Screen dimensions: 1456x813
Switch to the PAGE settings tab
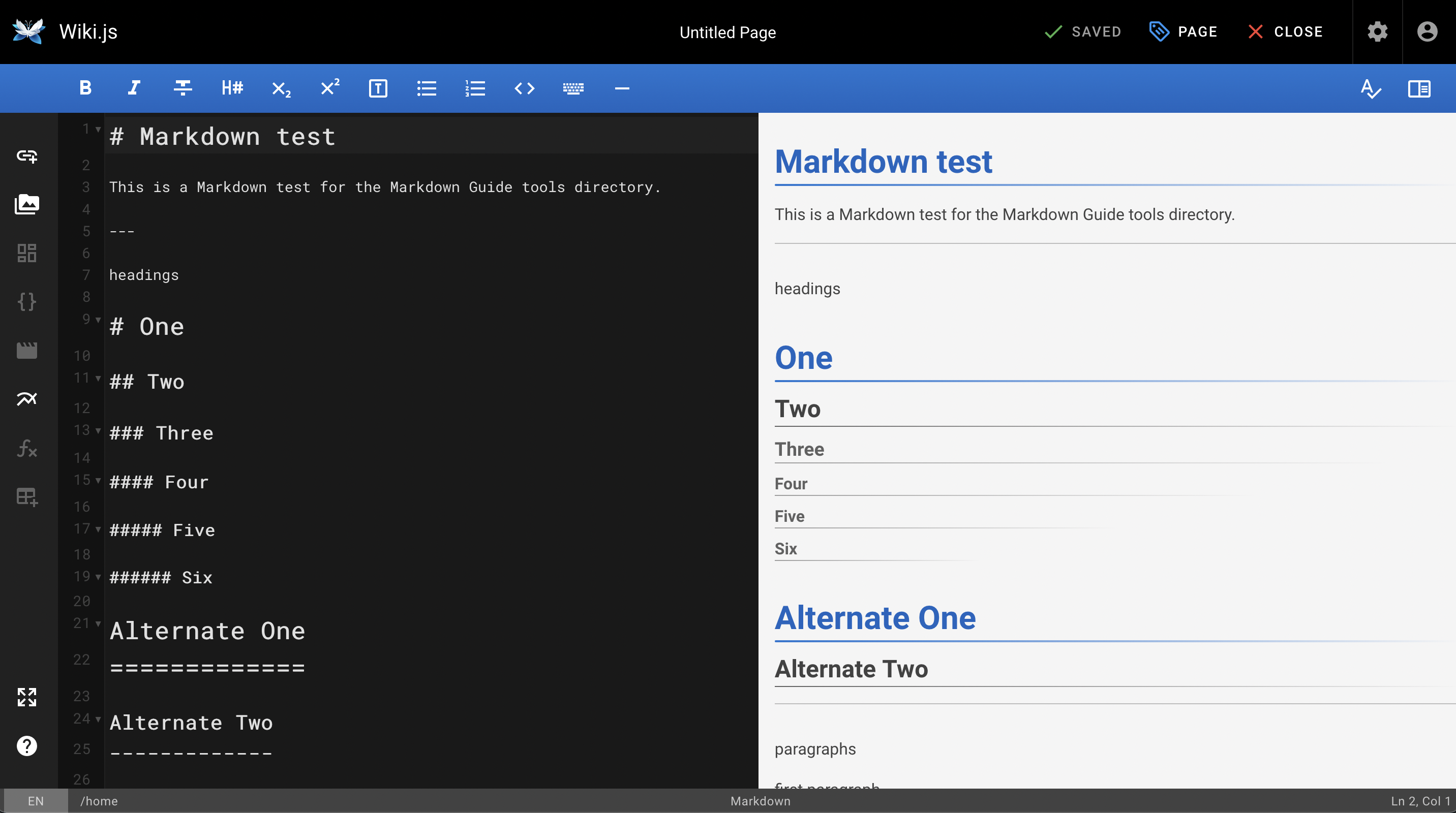click(x=1185, y=32)
